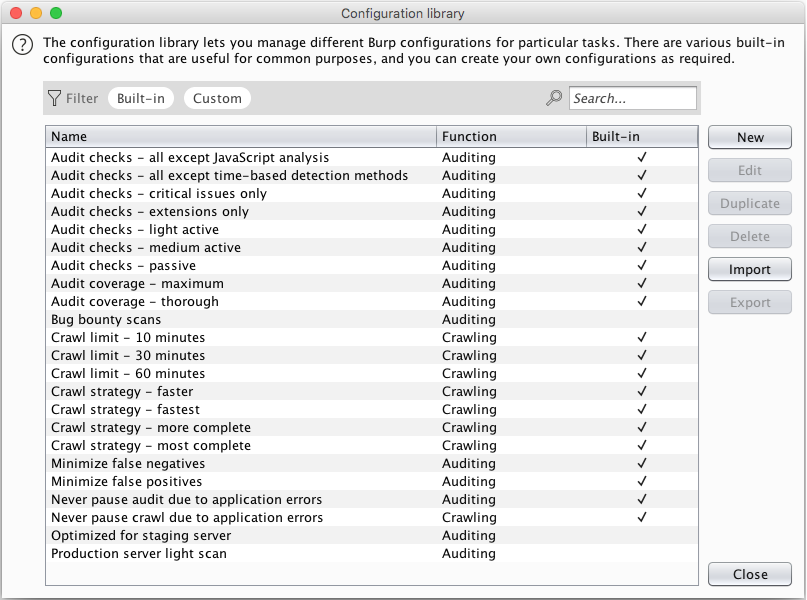Click the search magnifier icon

click(554, 98)
